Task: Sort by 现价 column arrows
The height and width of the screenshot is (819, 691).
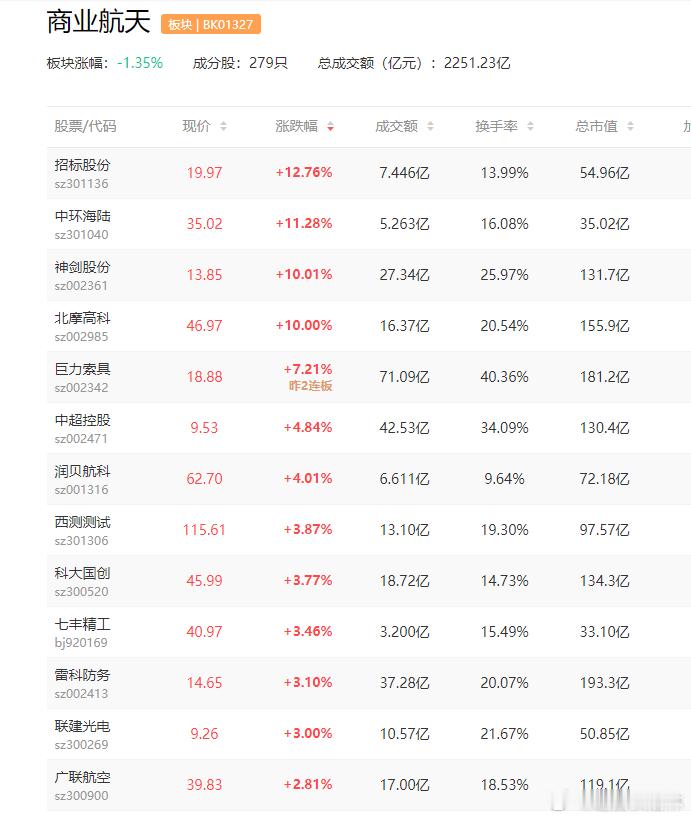Action: (223, 126)
